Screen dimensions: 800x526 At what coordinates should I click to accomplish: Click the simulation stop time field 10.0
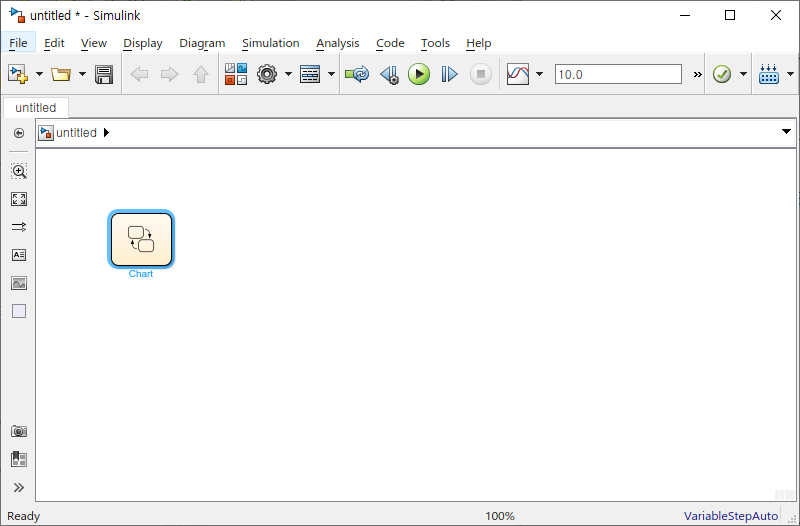pos(618,74)
